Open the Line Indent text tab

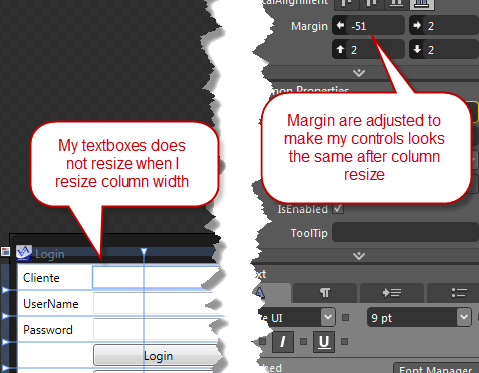pos(392,293)
